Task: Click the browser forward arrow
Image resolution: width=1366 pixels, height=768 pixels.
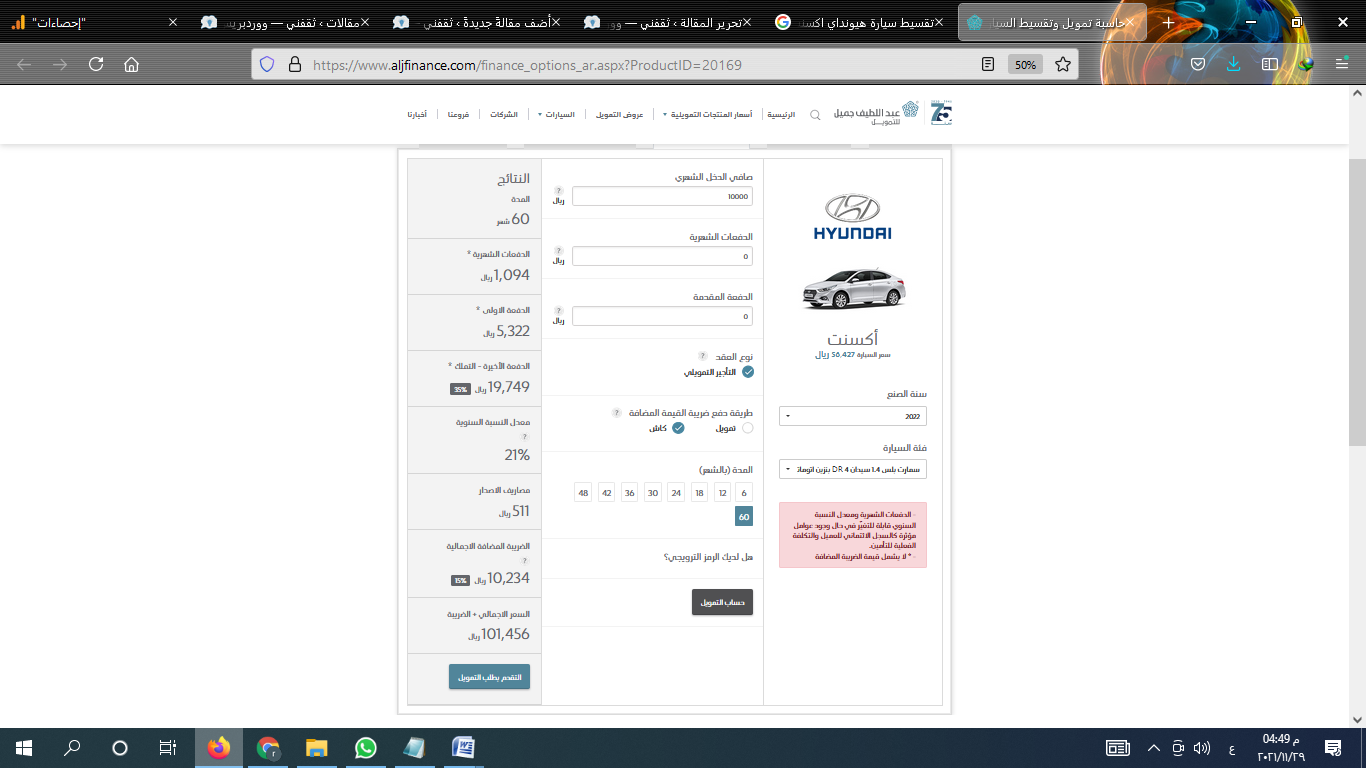Action: click(60, 64)
